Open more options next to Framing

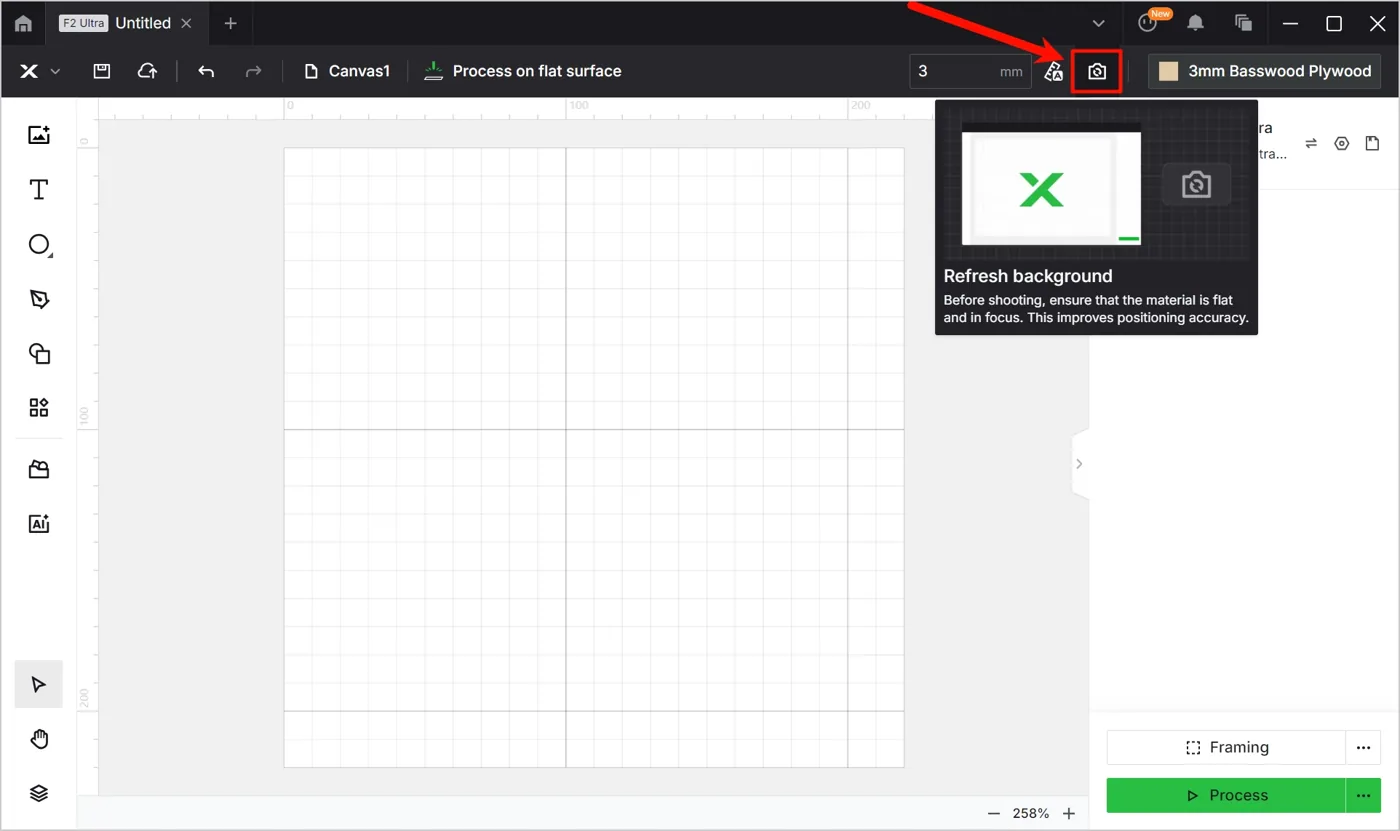[x=1363, y=747]
